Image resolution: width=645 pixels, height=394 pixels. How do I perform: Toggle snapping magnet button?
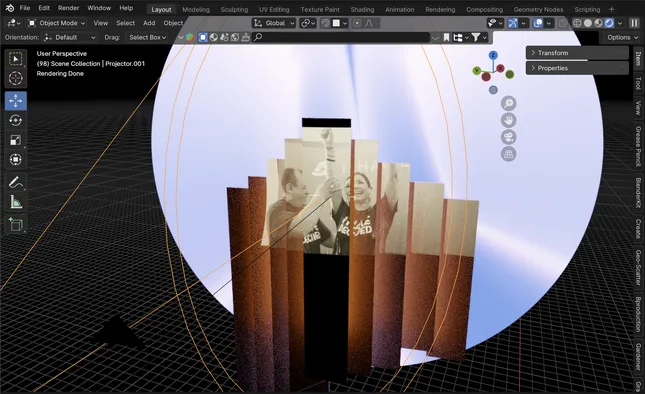click(x=325, y=23)
